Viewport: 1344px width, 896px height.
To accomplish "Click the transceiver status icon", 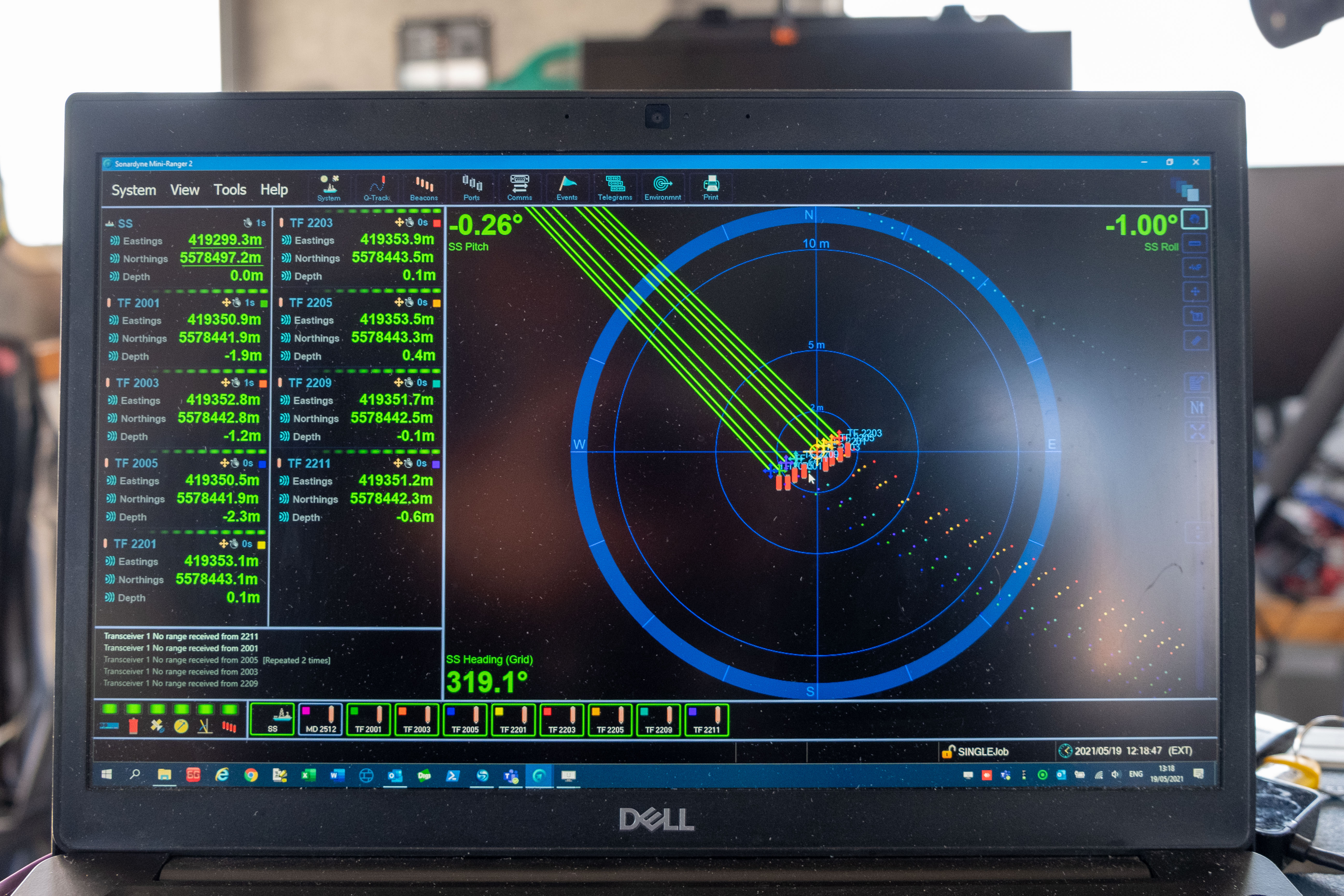I will point(109,726).
